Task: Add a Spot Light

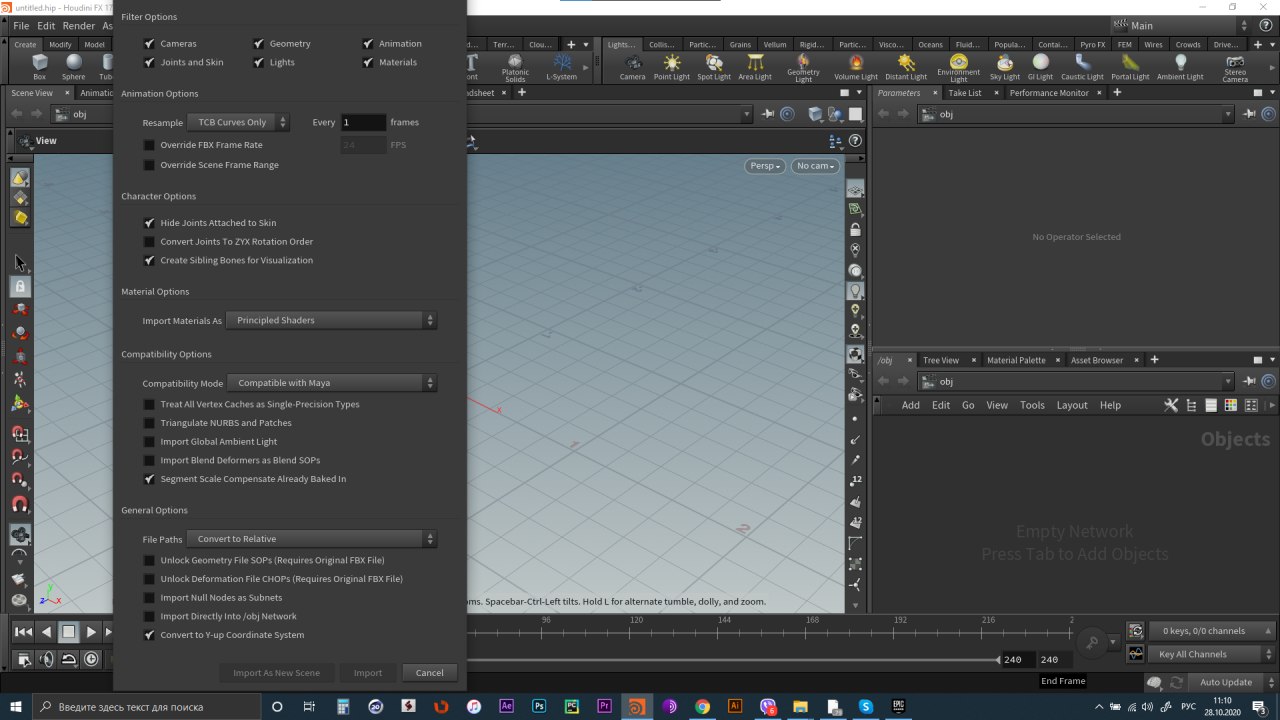Action: coord(713,67)
